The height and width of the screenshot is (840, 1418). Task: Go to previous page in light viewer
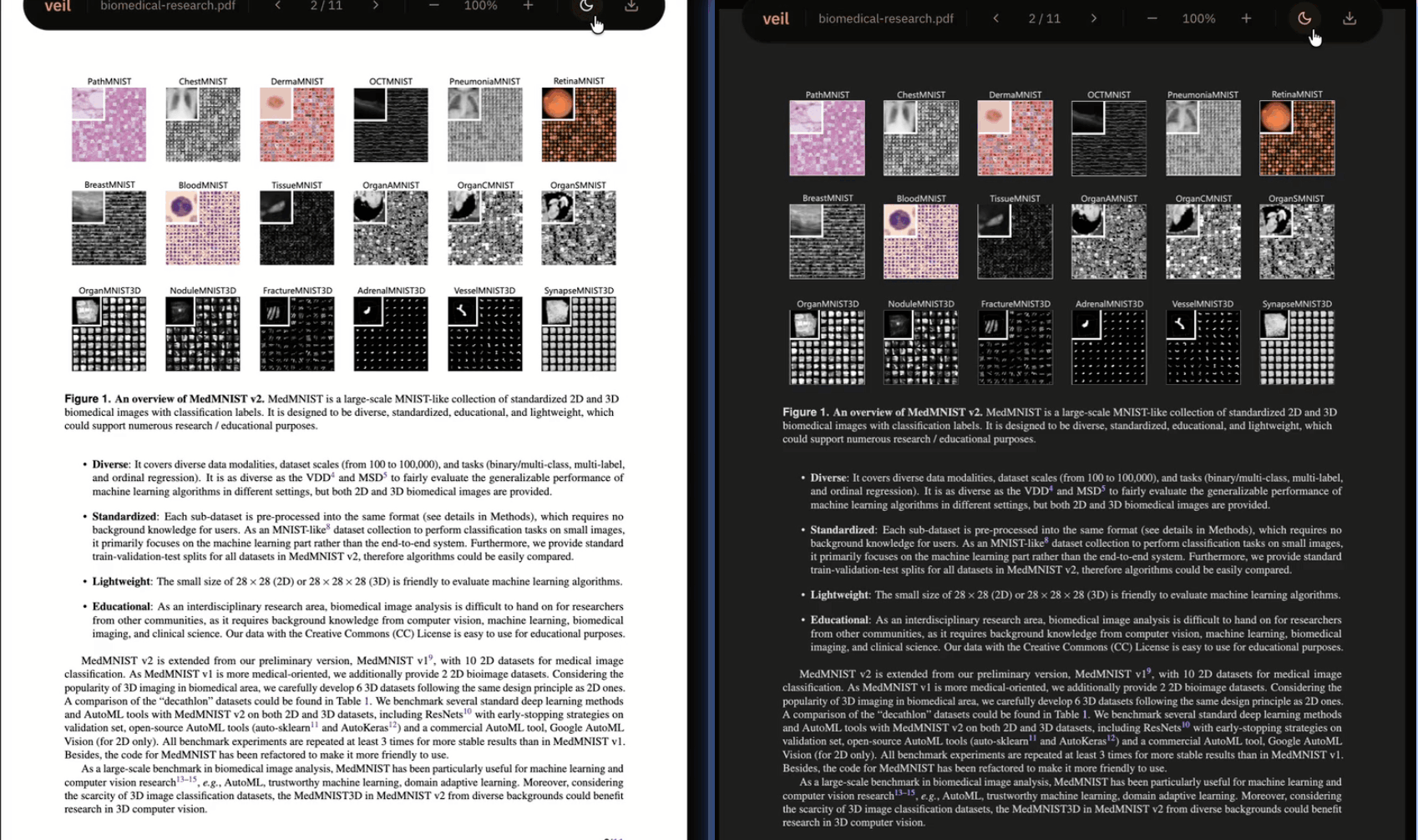point(278,6)
